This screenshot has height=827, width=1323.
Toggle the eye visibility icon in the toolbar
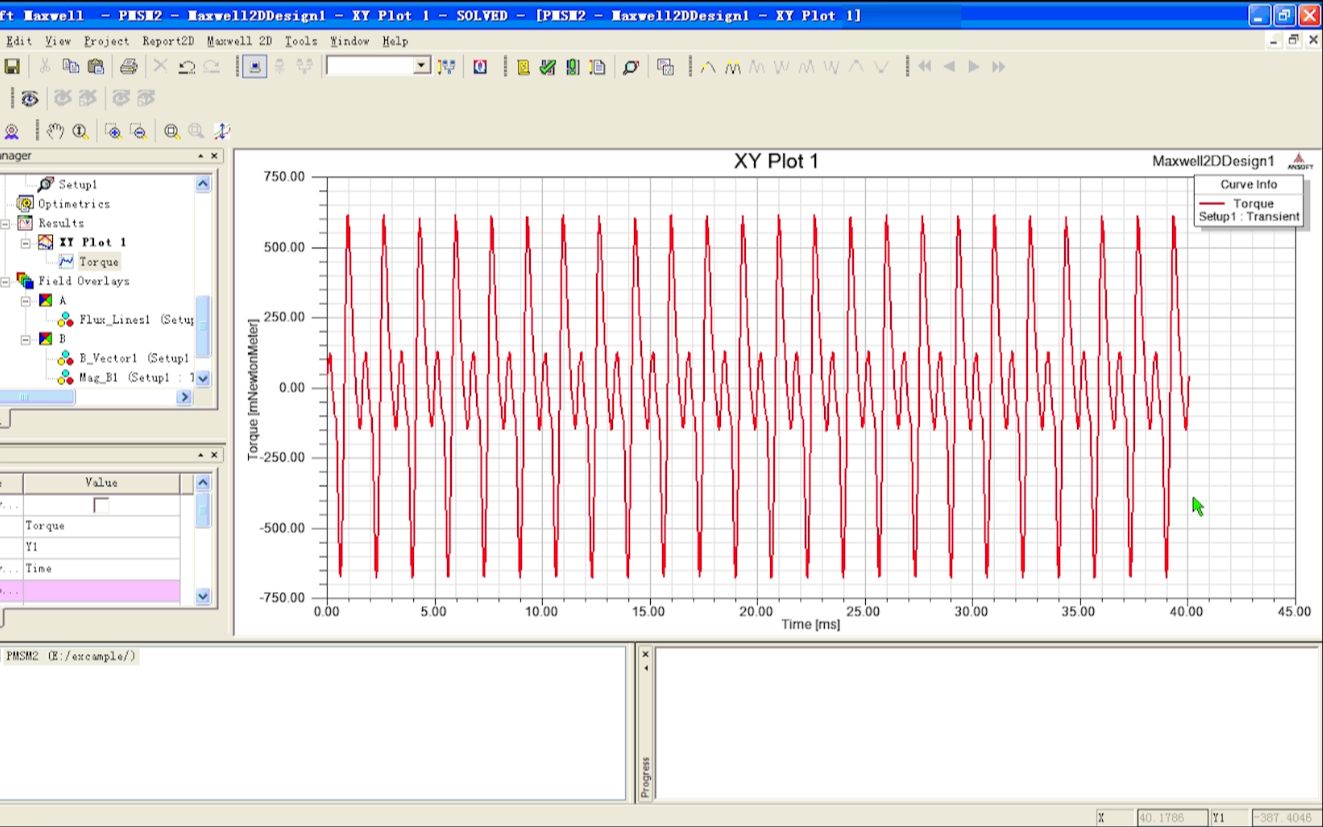(x=30, y=98)
